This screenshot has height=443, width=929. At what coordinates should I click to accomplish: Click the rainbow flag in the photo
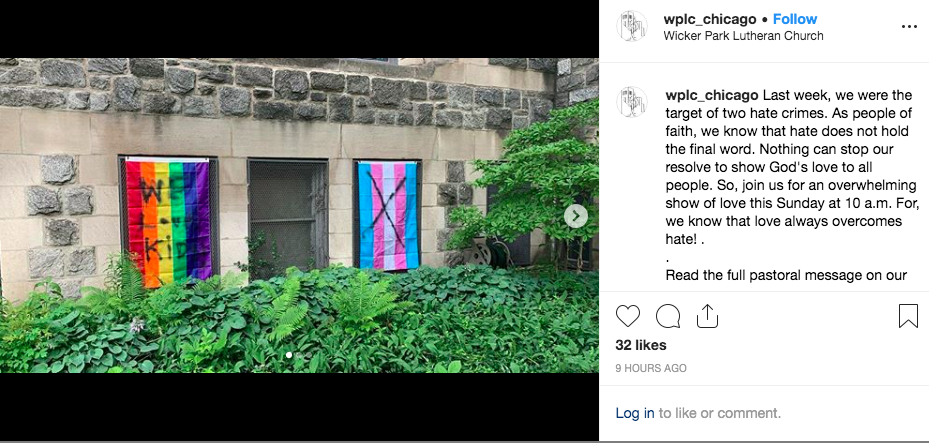click(x=168, y=222)
